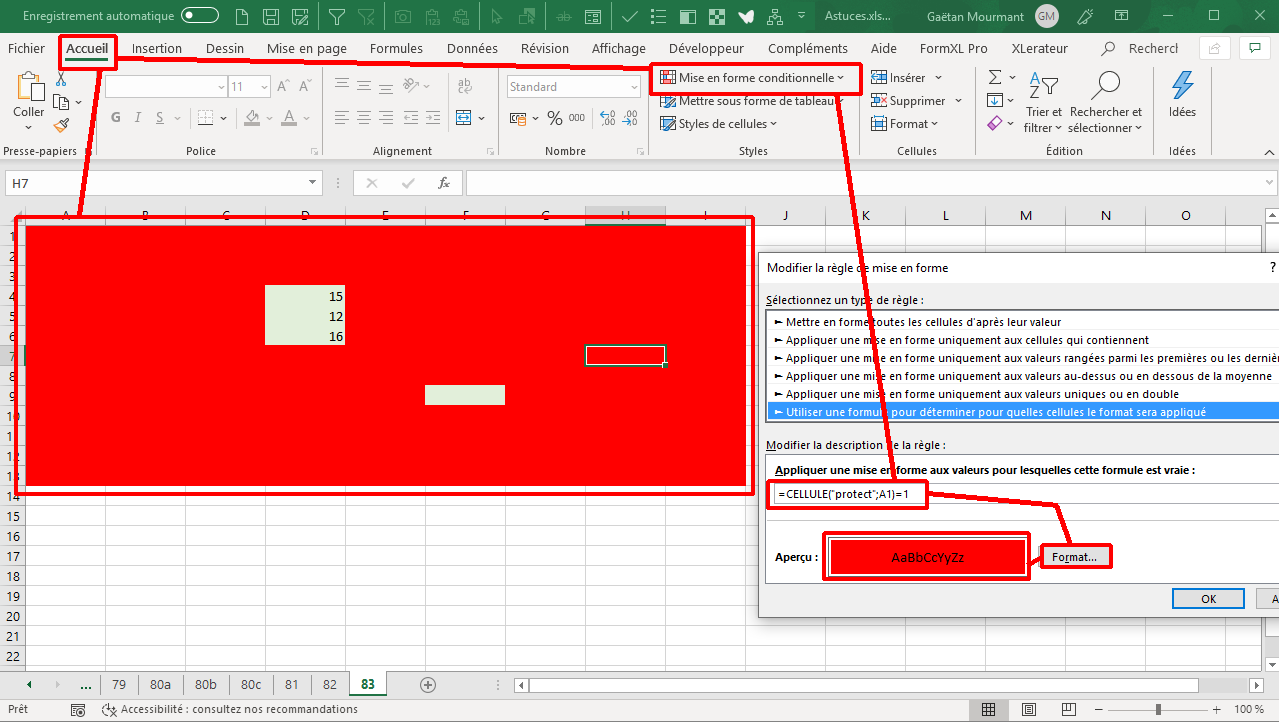Open Mettre sous forme de tableau menu
The image size is (1279, 722).
coord(753,101)
